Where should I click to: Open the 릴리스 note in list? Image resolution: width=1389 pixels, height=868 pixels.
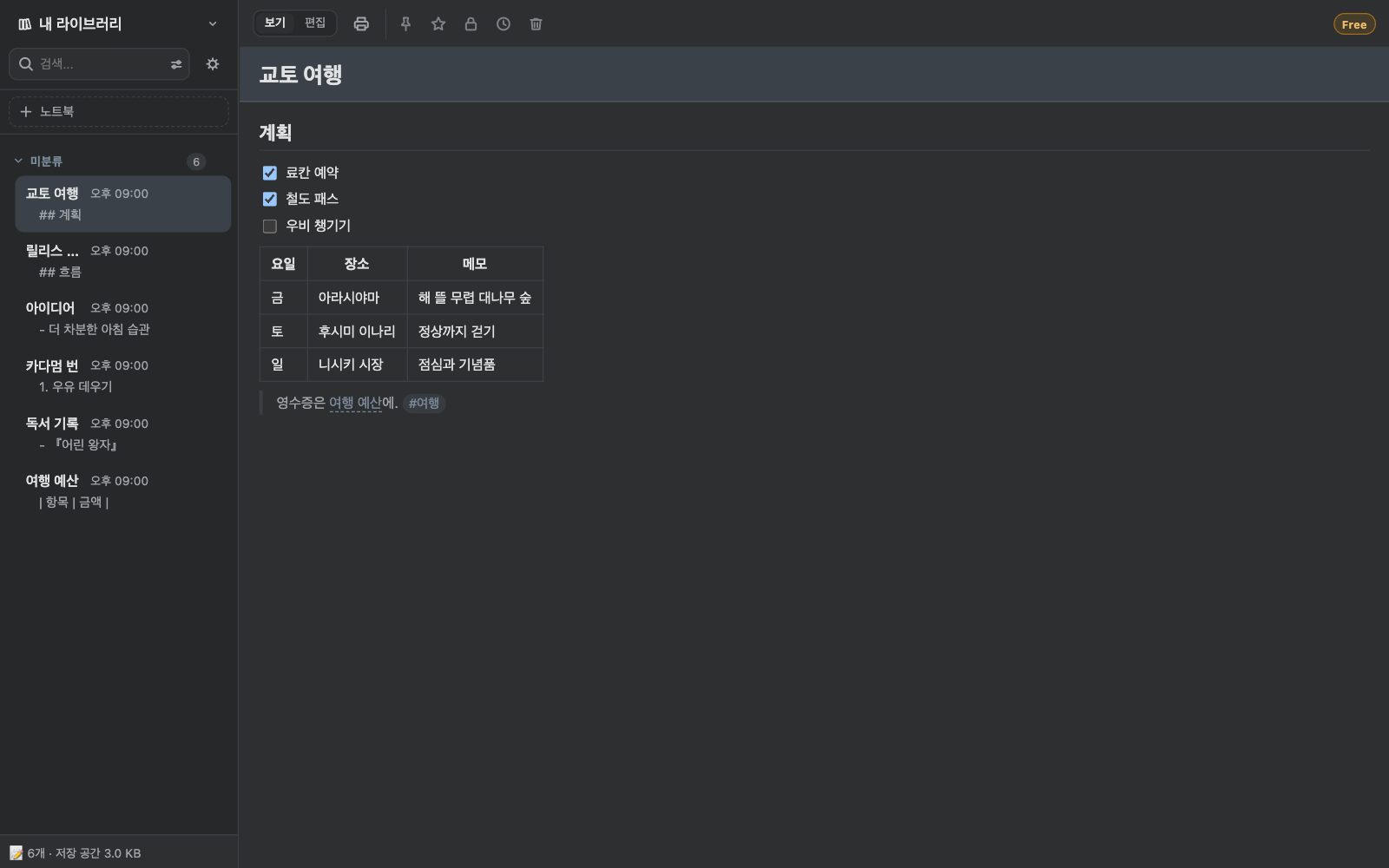click(123, 261)
